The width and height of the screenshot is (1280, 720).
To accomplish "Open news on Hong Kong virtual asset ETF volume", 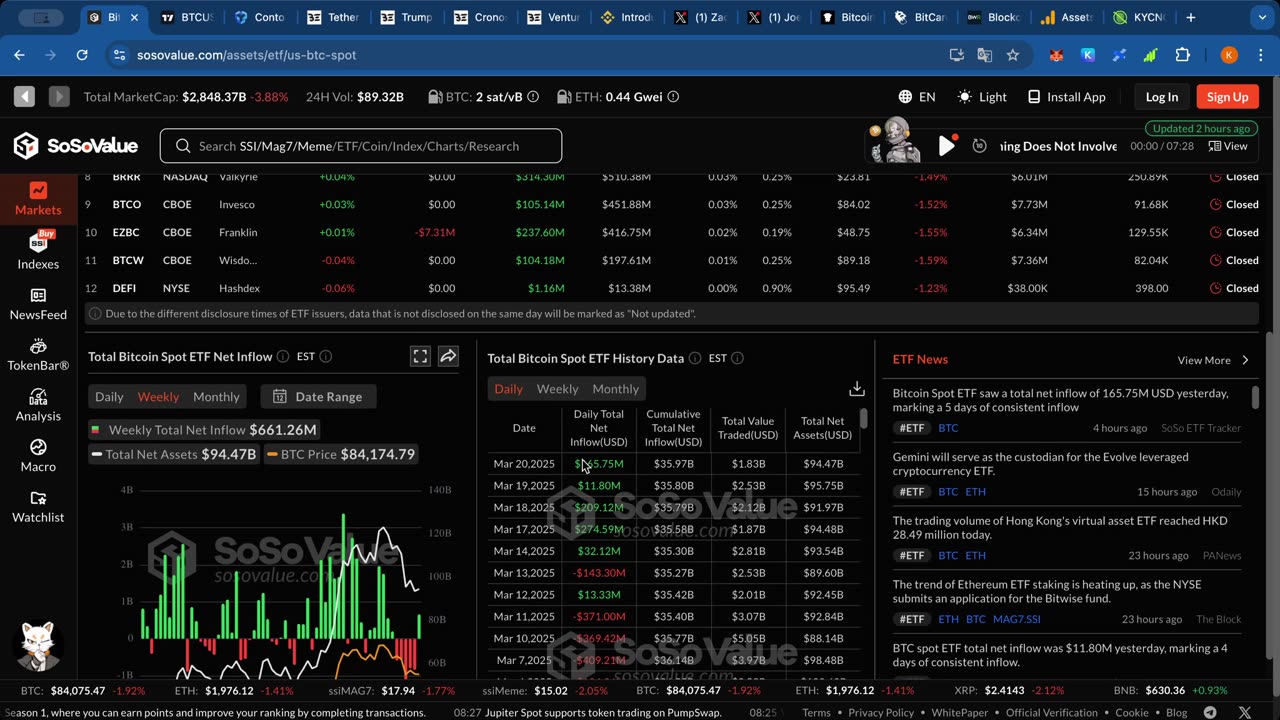I will click(x=1059, y=527).
